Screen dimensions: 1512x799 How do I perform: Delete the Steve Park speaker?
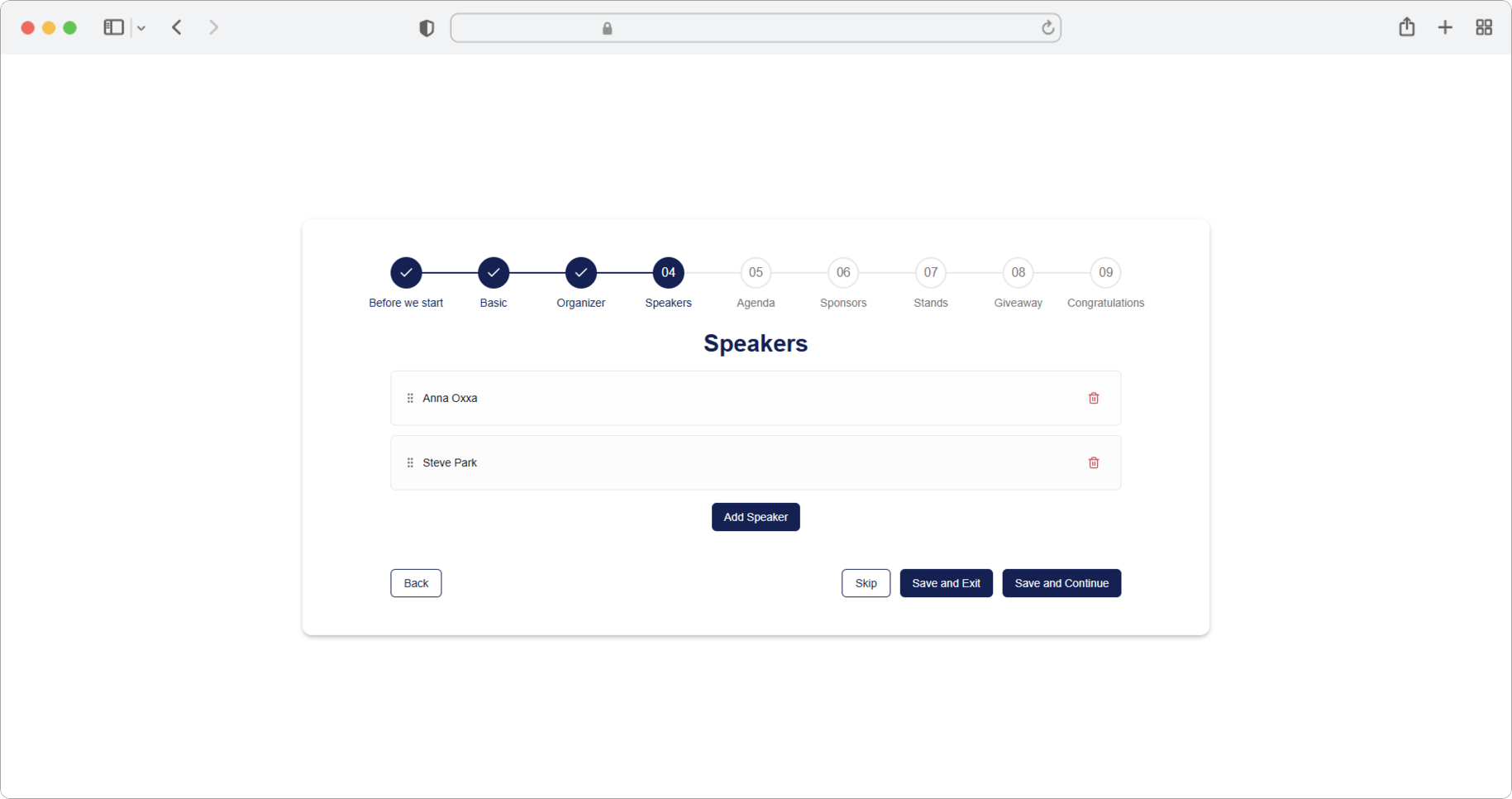coord(1093,462)
